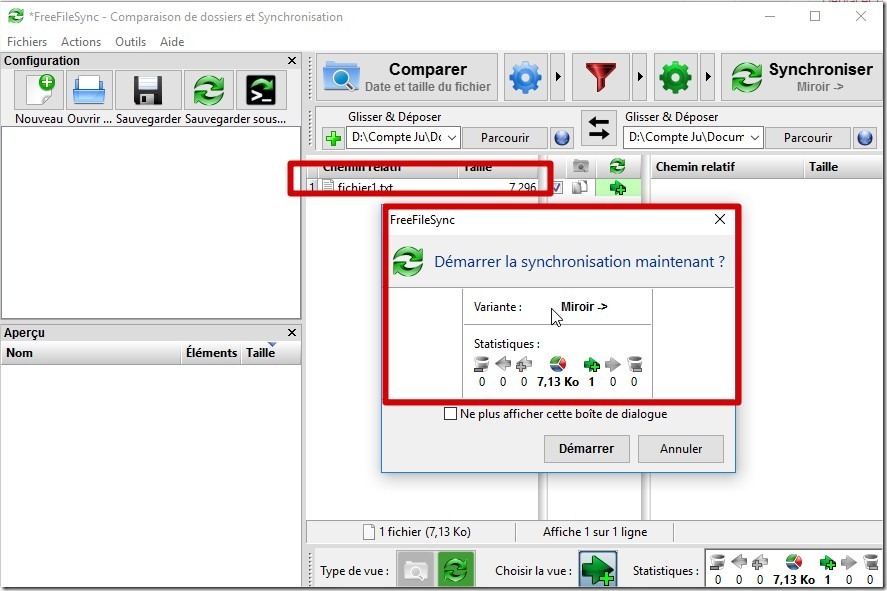The height and width of the screenshot is (591, 887).
Task: Click the Annuler button
Action: 681,448
